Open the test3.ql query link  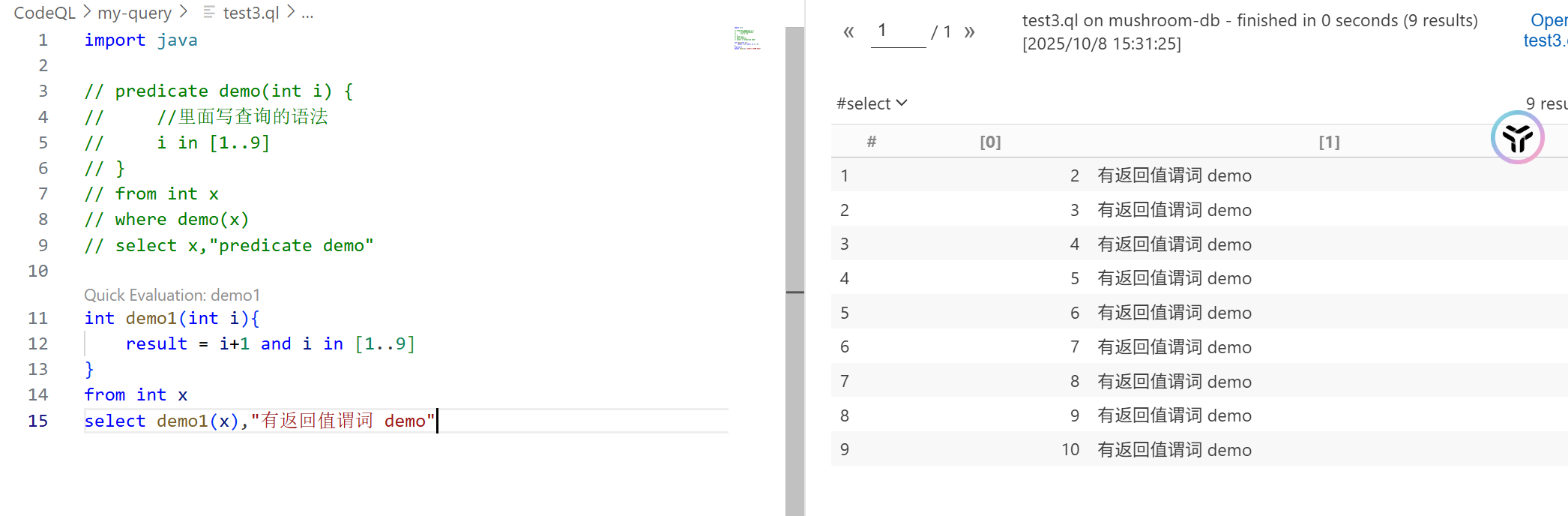[x=1544, y=40]
